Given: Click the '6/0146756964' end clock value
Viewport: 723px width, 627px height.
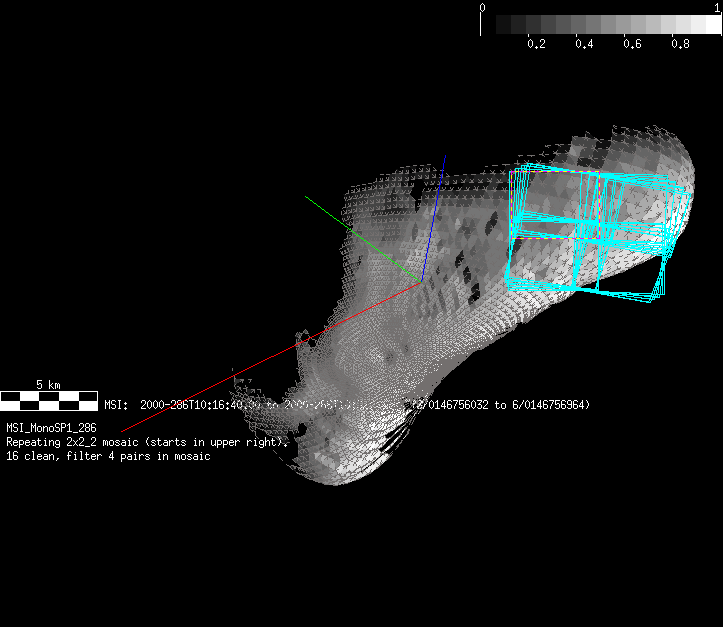Looking at the screenshot, I should coord(549,405).
